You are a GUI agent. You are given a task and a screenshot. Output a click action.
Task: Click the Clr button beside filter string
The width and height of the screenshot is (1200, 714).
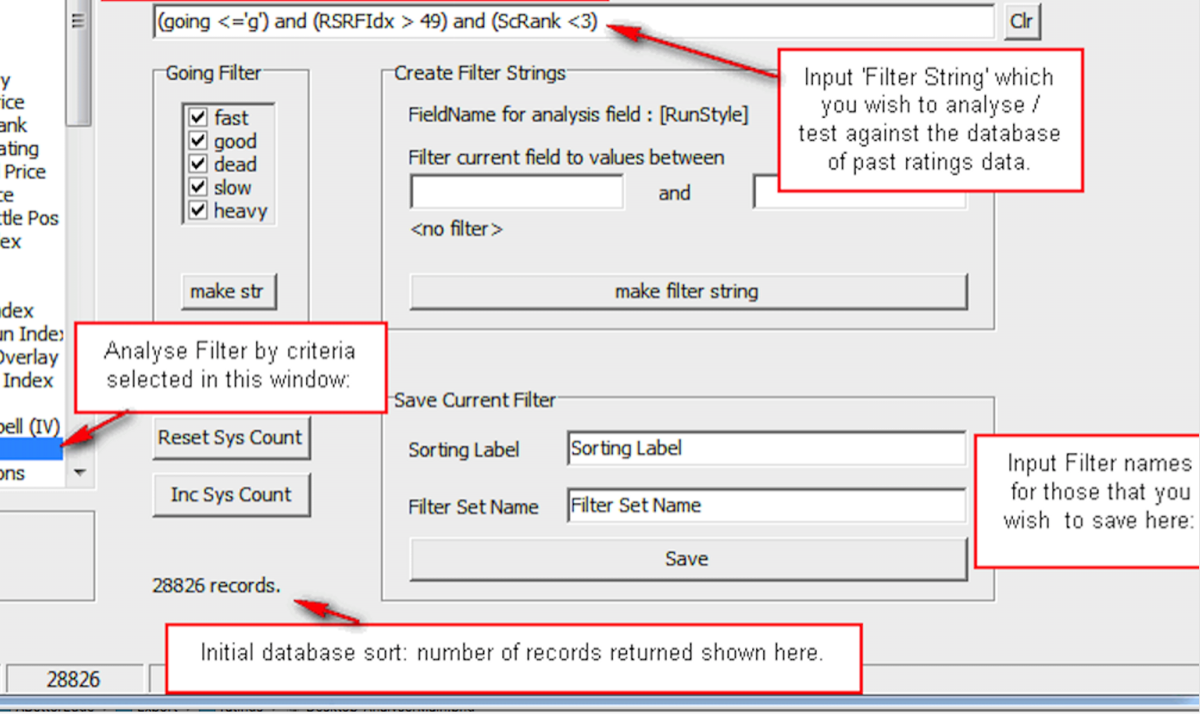(x=1022, y=21)
